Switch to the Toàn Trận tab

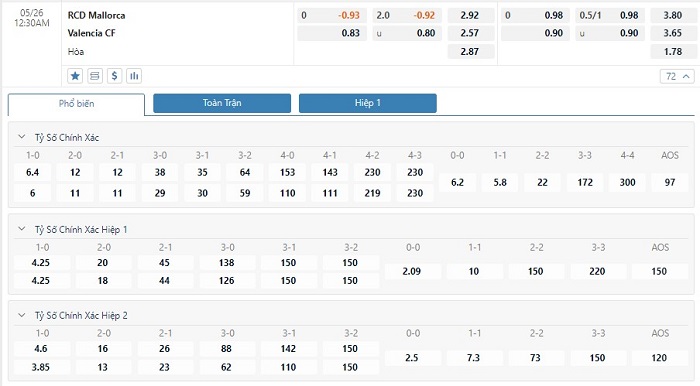[222, 103]
